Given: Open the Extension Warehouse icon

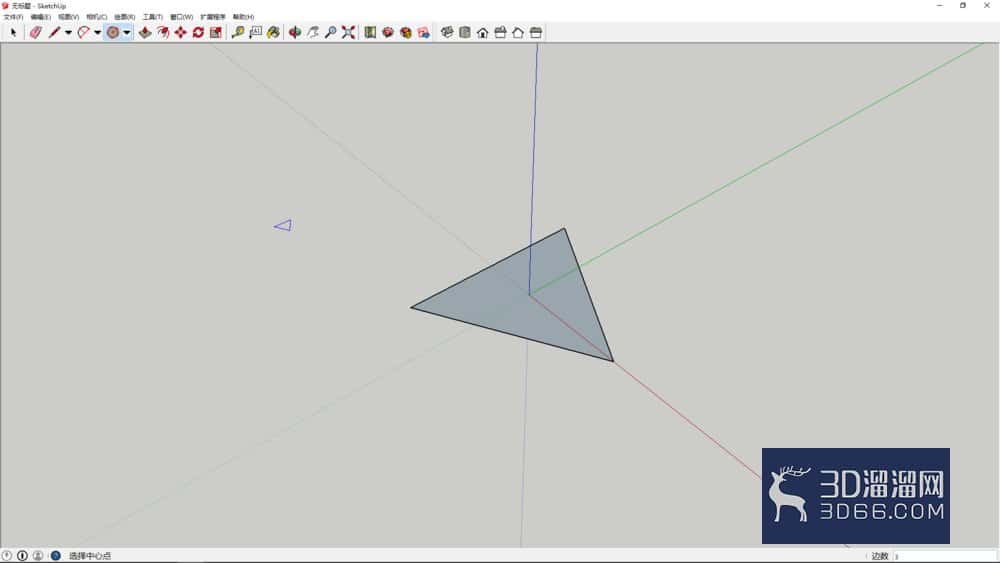Looking at the screenshot, I should tap(388, 33).
